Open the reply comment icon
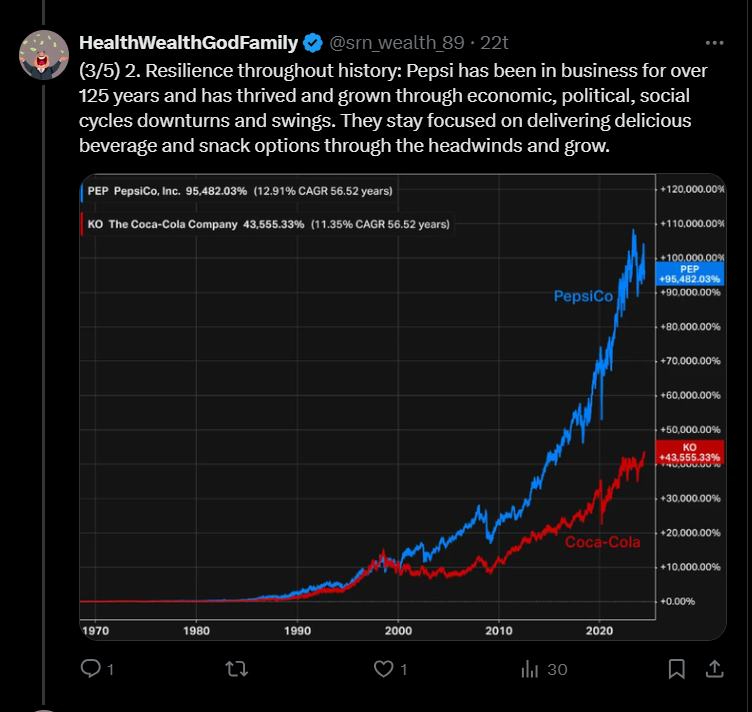The width and height of the screenshot is (752, 712). pyautogui.click(x=91, y=668)
